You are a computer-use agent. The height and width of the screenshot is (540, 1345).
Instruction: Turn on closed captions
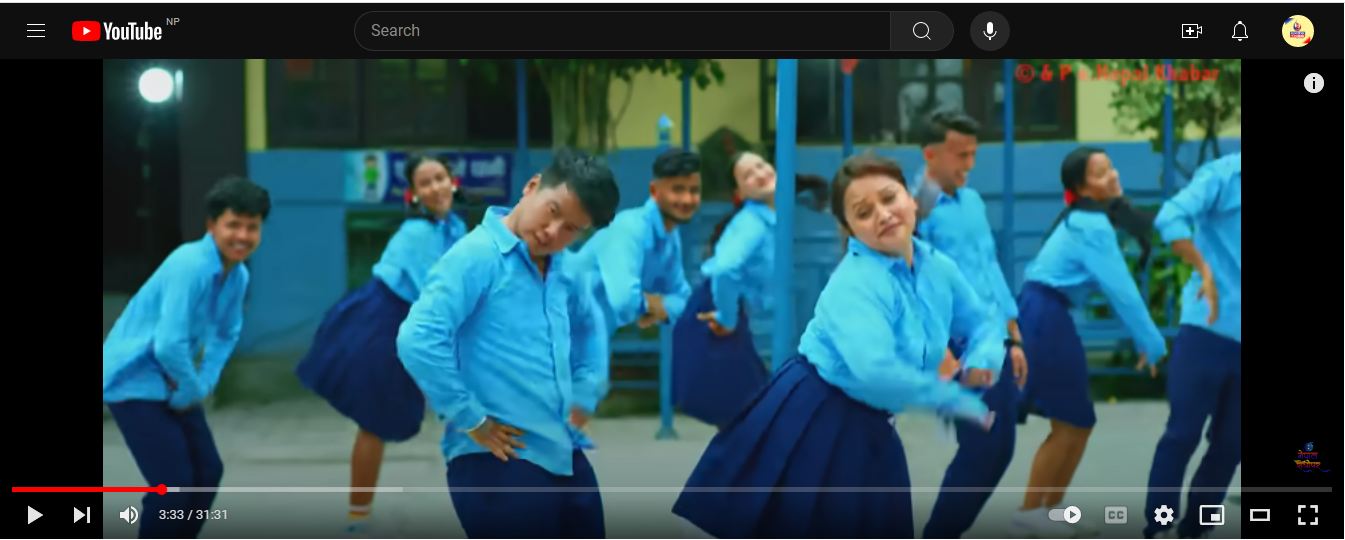pos(1115,515)
